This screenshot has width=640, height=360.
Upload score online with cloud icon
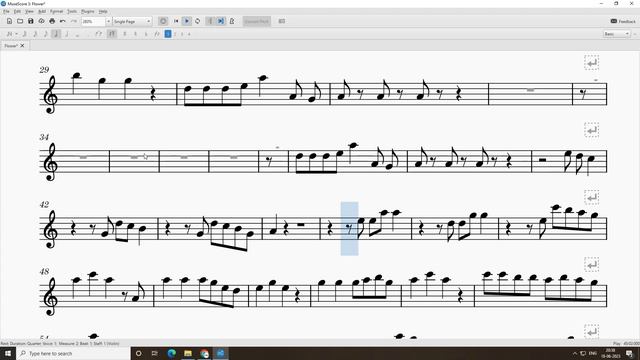41,21
